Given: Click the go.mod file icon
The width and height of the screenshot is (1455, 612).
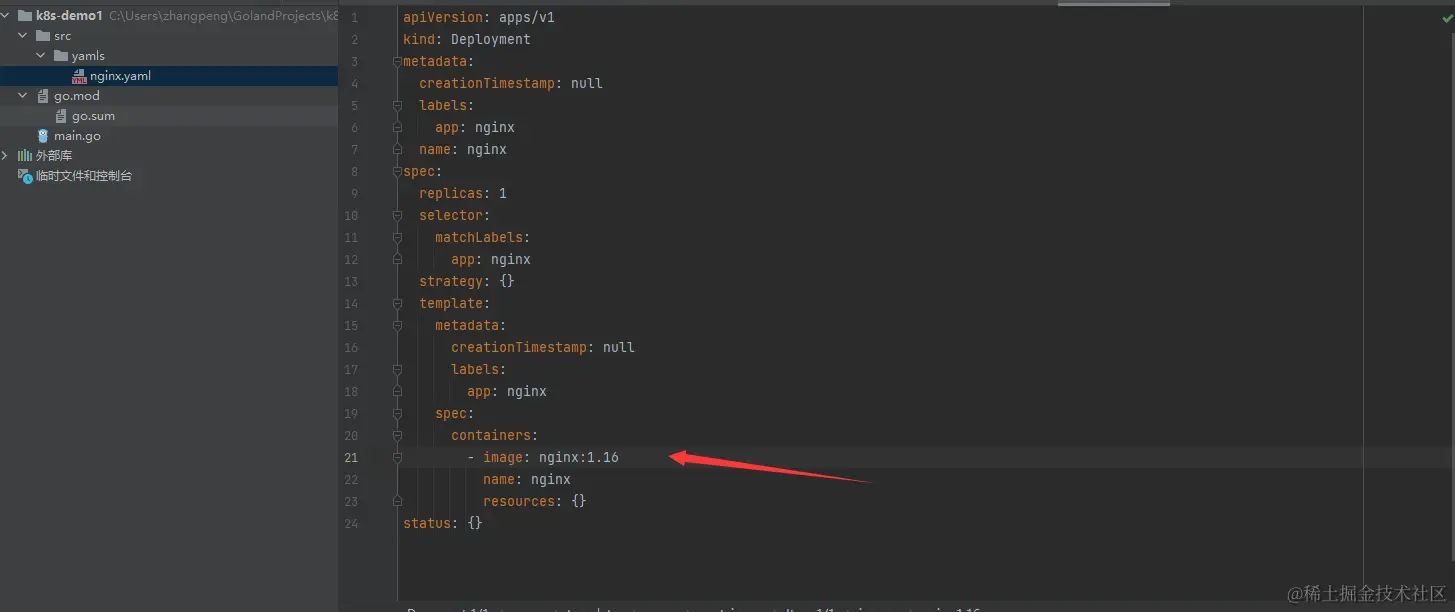Looking at the screenshot, I should click(x=43, y=96).
